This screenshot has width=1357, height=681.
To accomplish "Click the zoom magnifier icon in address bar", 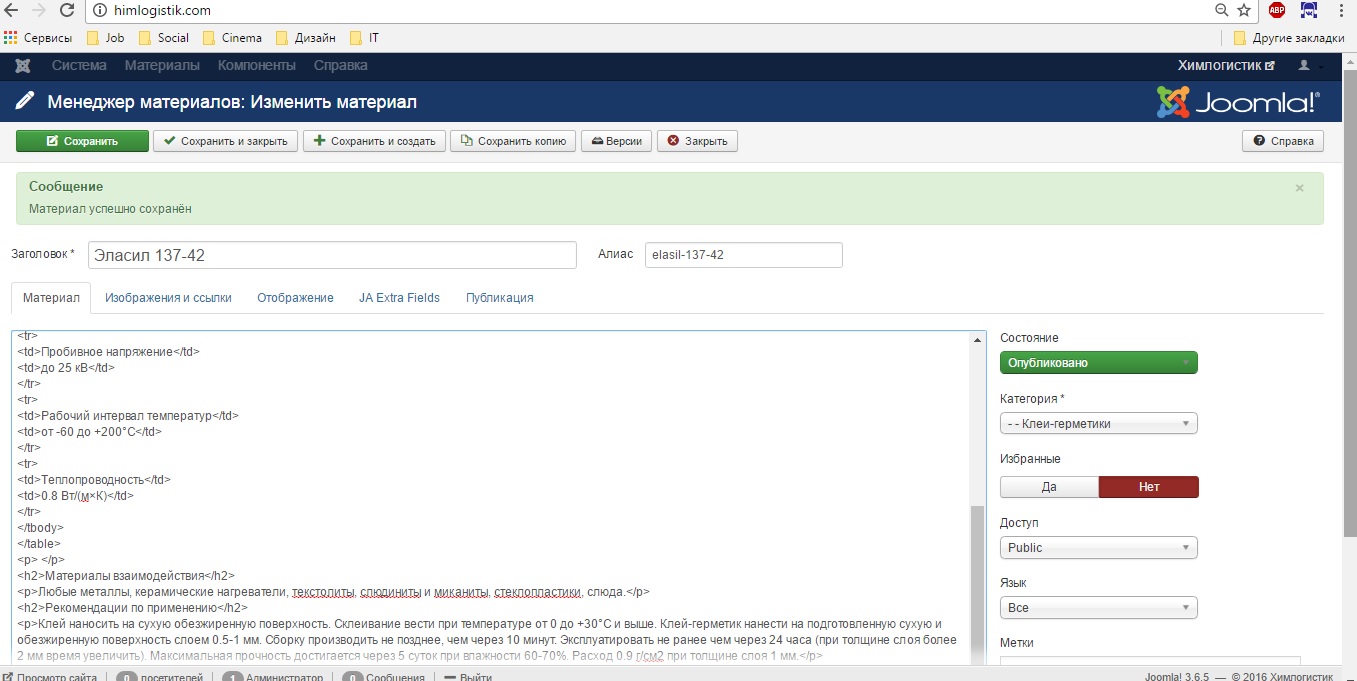I will point(1221,11).
